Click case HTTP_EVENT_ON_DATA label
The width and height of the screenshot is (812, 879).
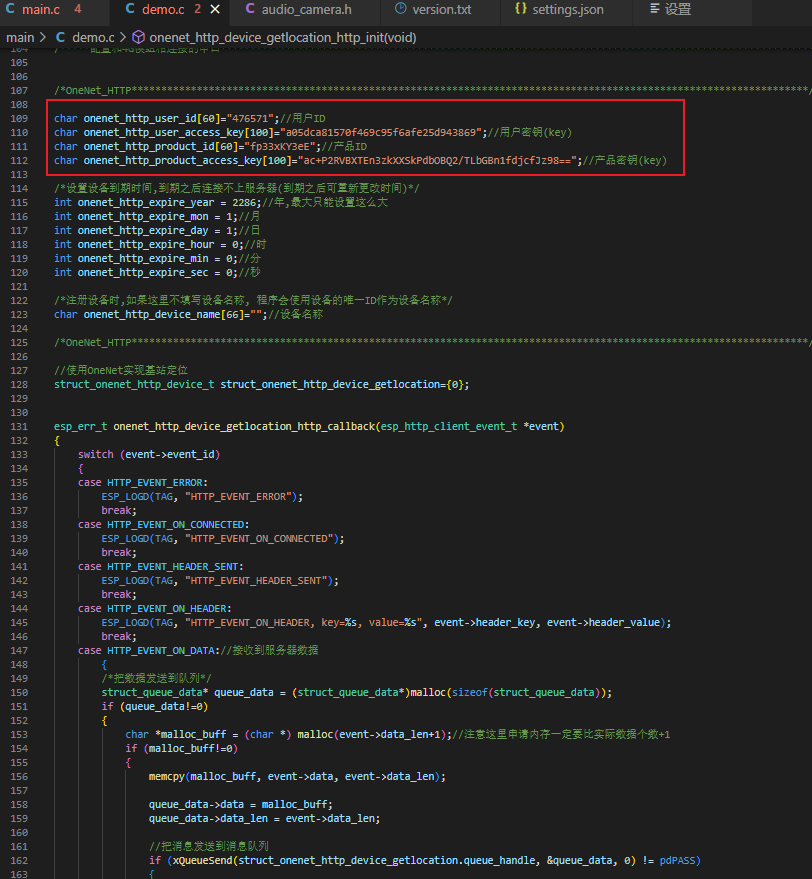tap(149, 650)
